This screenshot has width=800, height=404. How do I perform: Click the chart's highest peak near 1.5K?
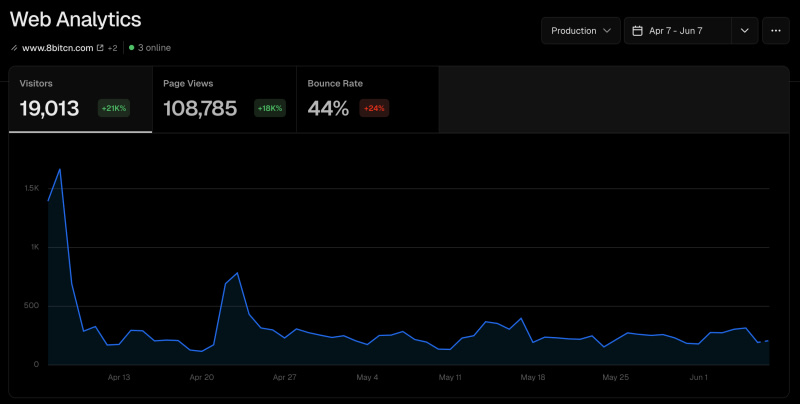60,169
